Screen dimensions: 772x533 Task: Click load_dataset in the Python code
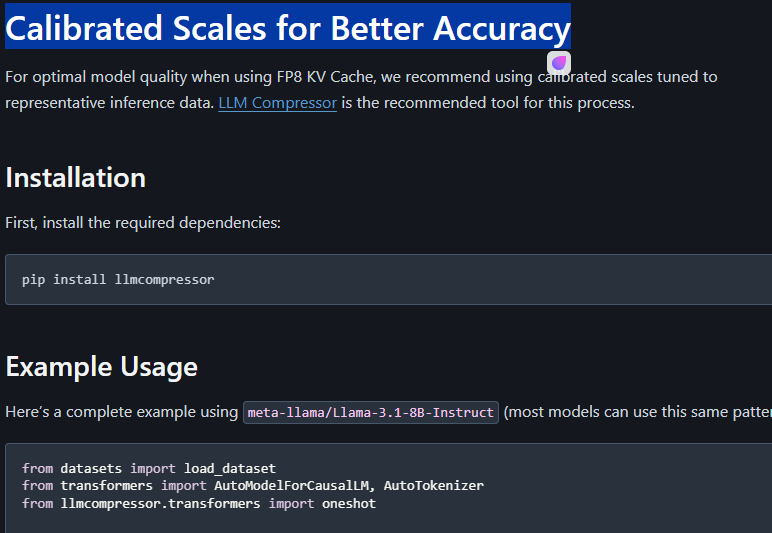pyautogui.click(x=230, y=468)
